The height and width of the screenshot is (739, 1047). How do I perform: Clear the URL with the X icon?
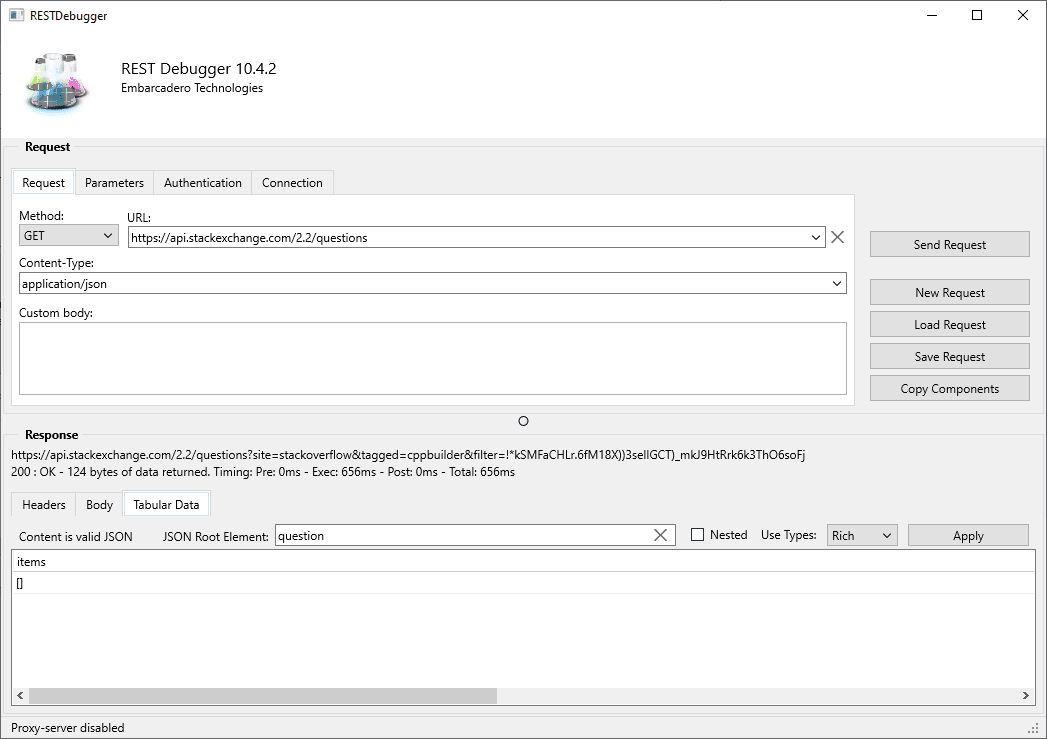click(x=837, y=237)
